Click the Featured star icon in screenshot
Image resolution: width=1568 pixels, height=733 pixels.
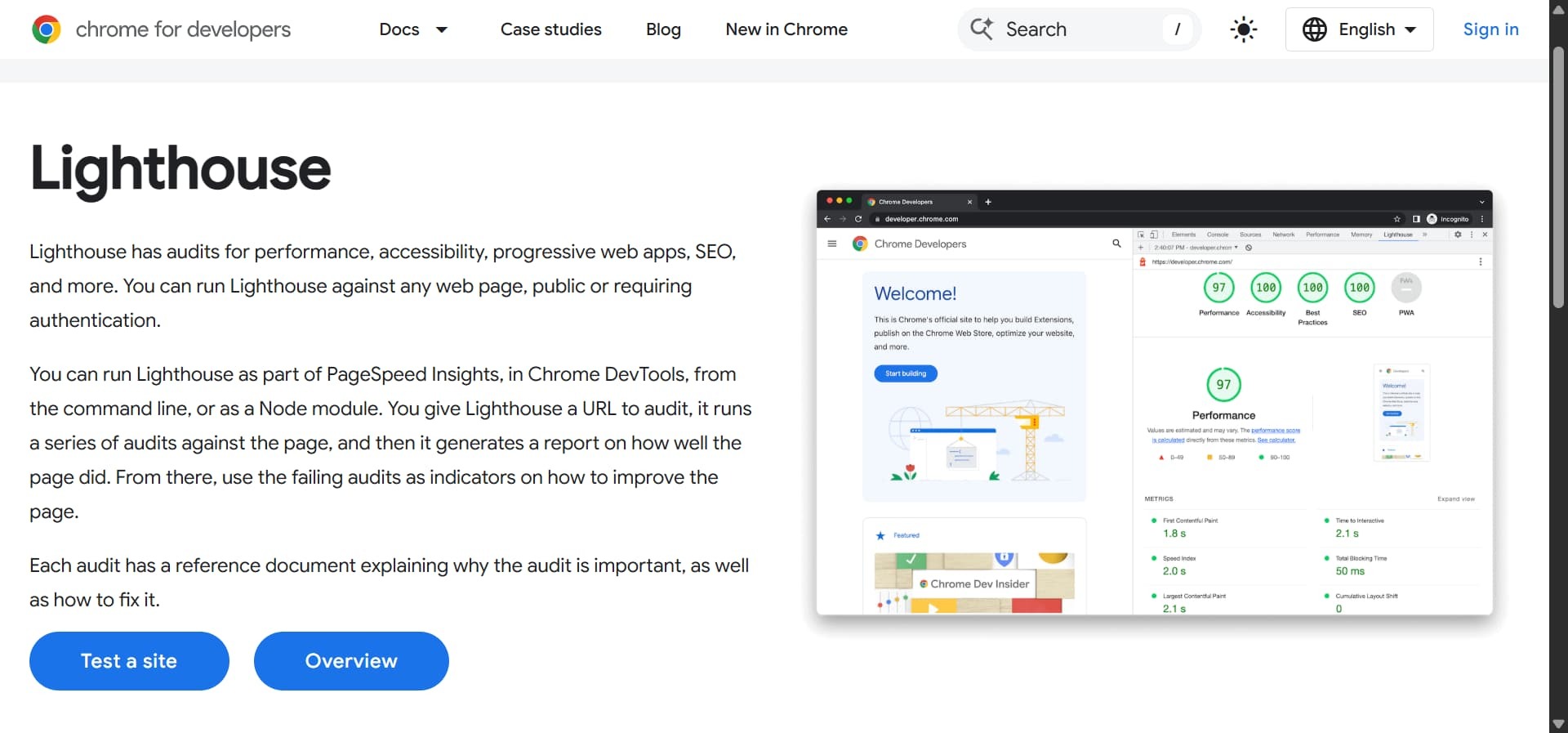[x=880, y=536]
